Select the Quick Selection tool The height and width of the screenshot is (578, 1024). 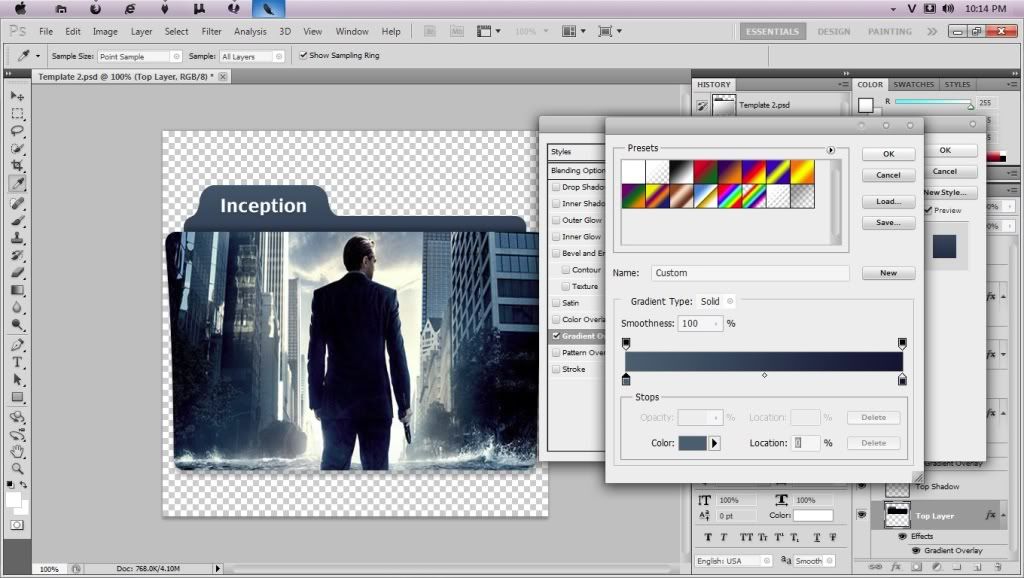click(x=17, y=148)
